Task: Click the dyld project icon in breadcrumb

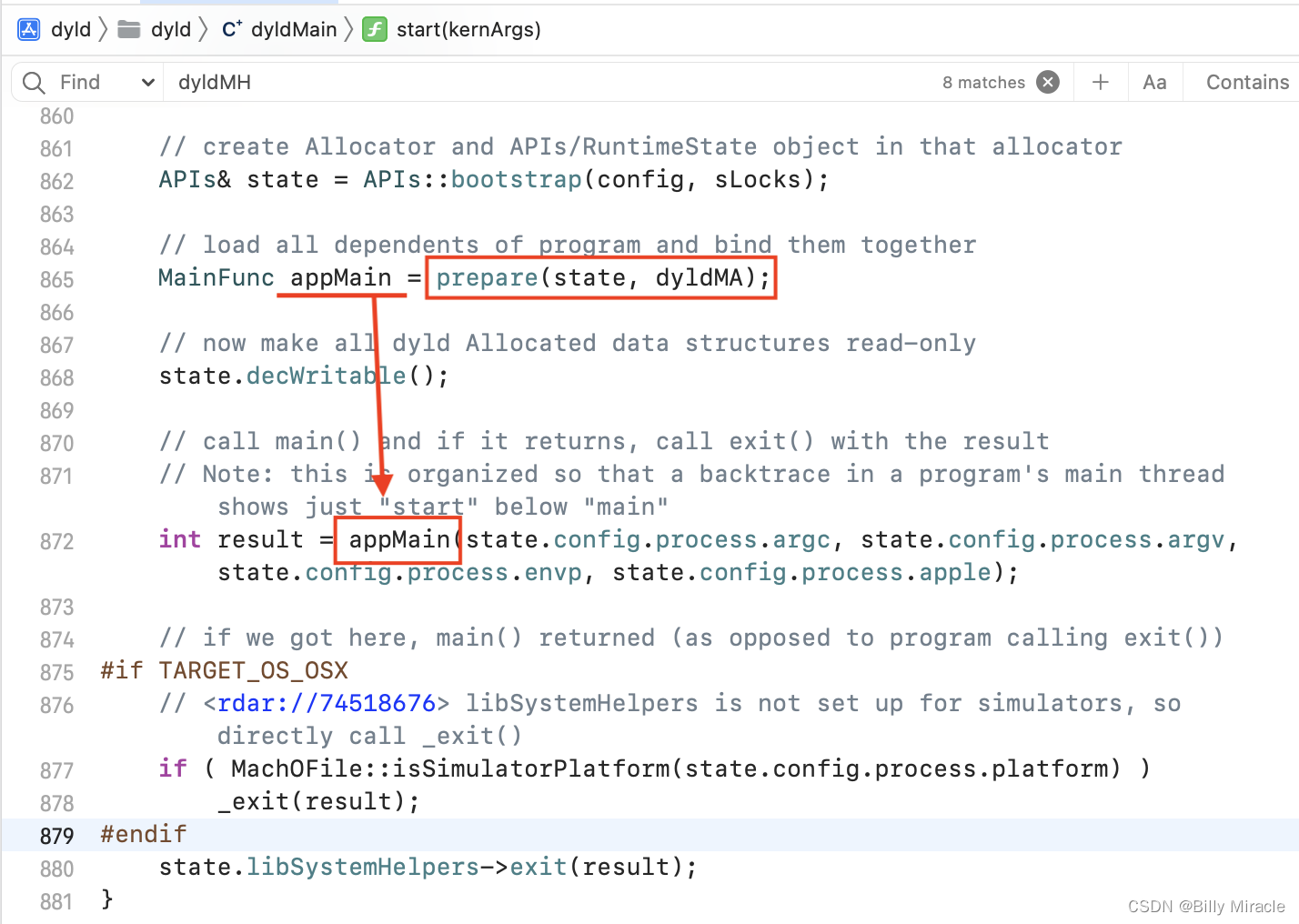Action: point(29,30)
